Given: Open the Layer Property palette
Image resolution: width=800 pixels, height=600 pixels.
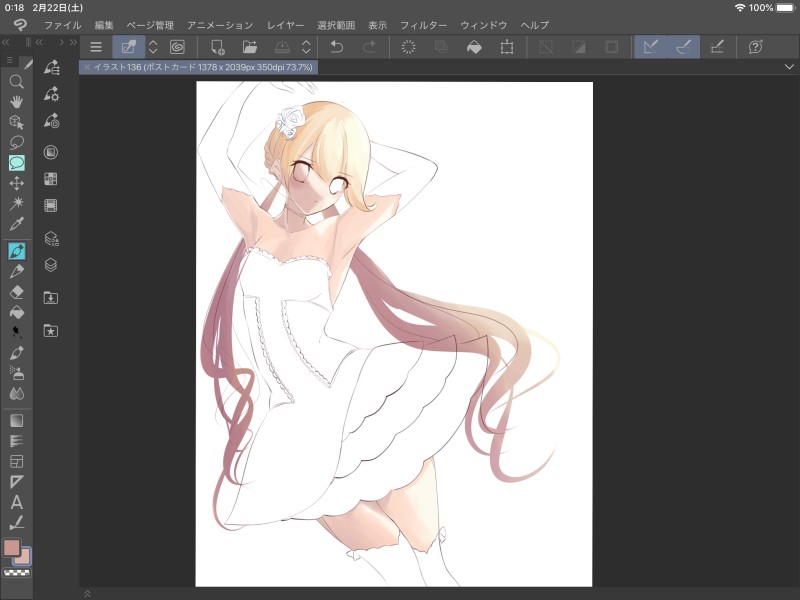Looking at the screenshot, I should [x=51, y=238].
